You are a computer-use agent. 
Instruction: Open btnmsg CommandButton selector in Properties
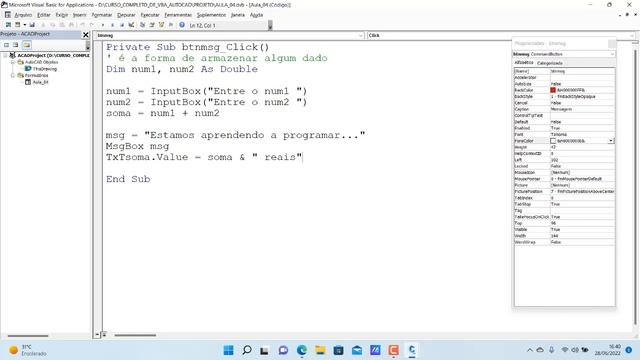[612, 54]
